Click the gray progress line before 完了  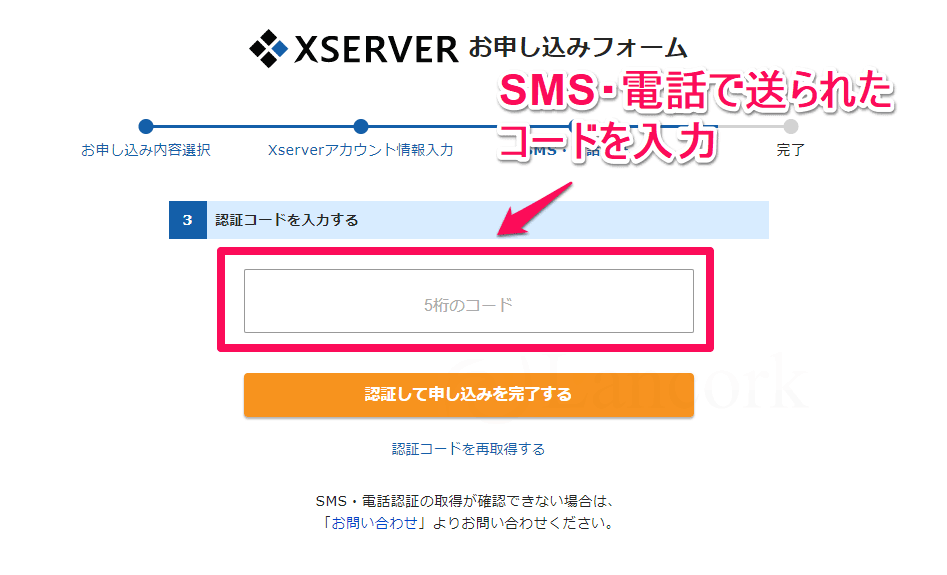(751, 126)
